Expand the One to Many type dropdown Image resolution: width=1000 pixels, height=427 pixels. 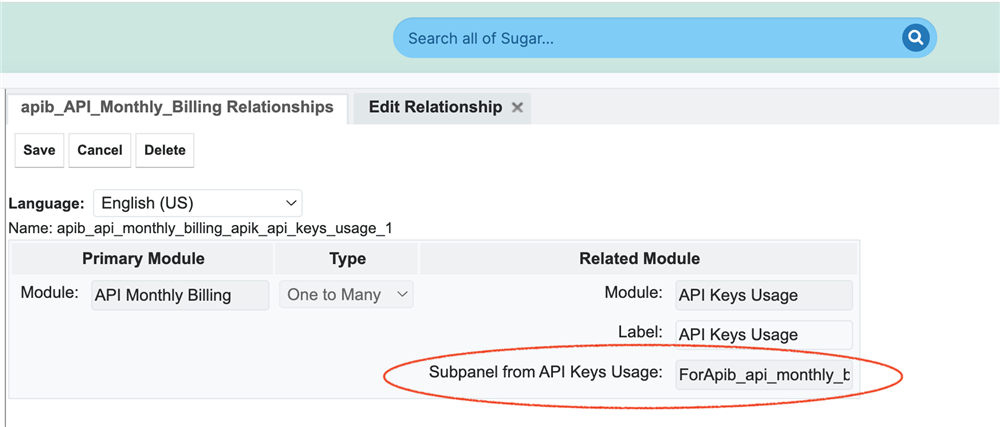pyautogui.click(x=346, y=295)
